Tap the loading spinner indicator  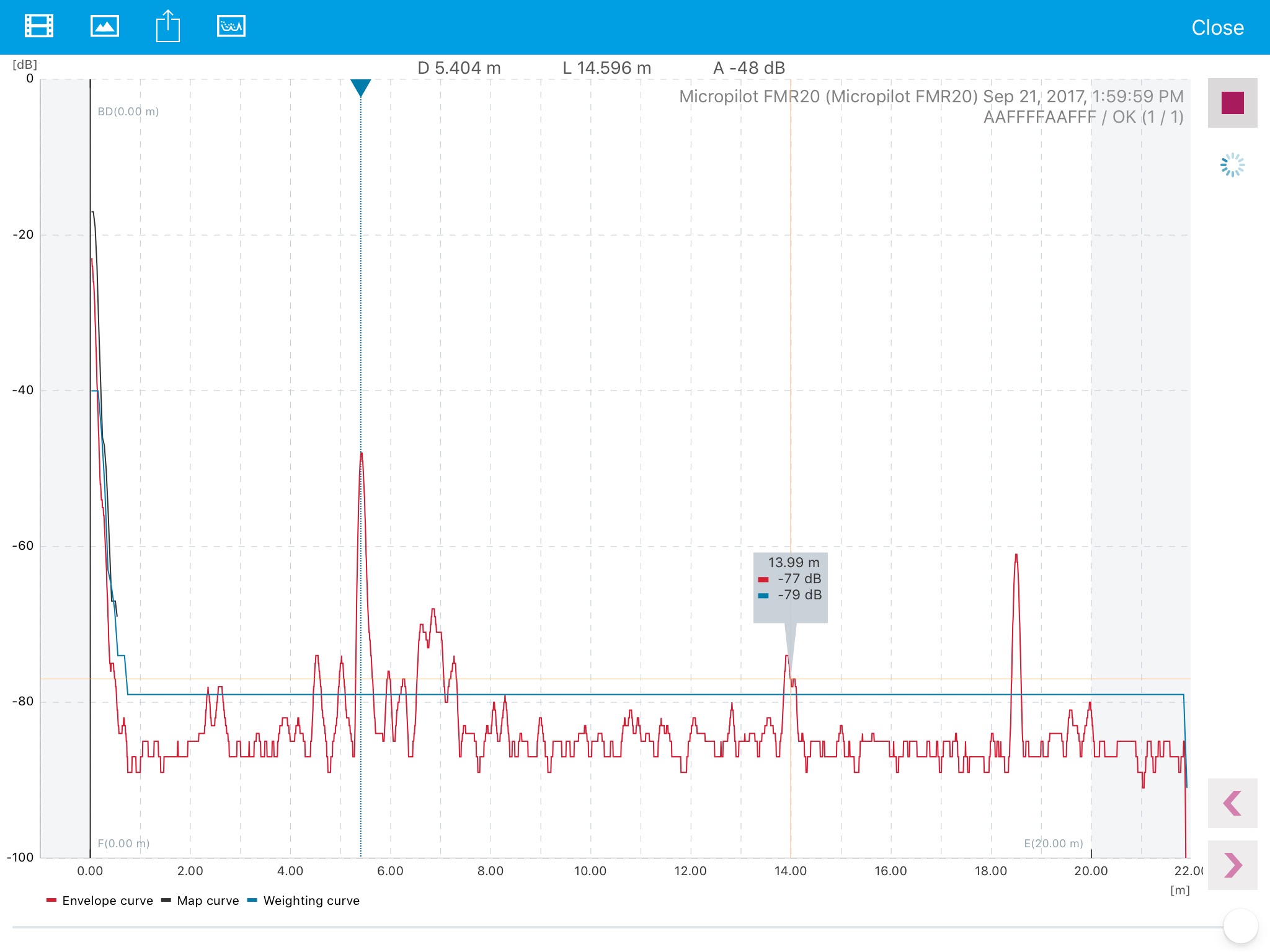pyautogui.click(x=1232, y=165)
